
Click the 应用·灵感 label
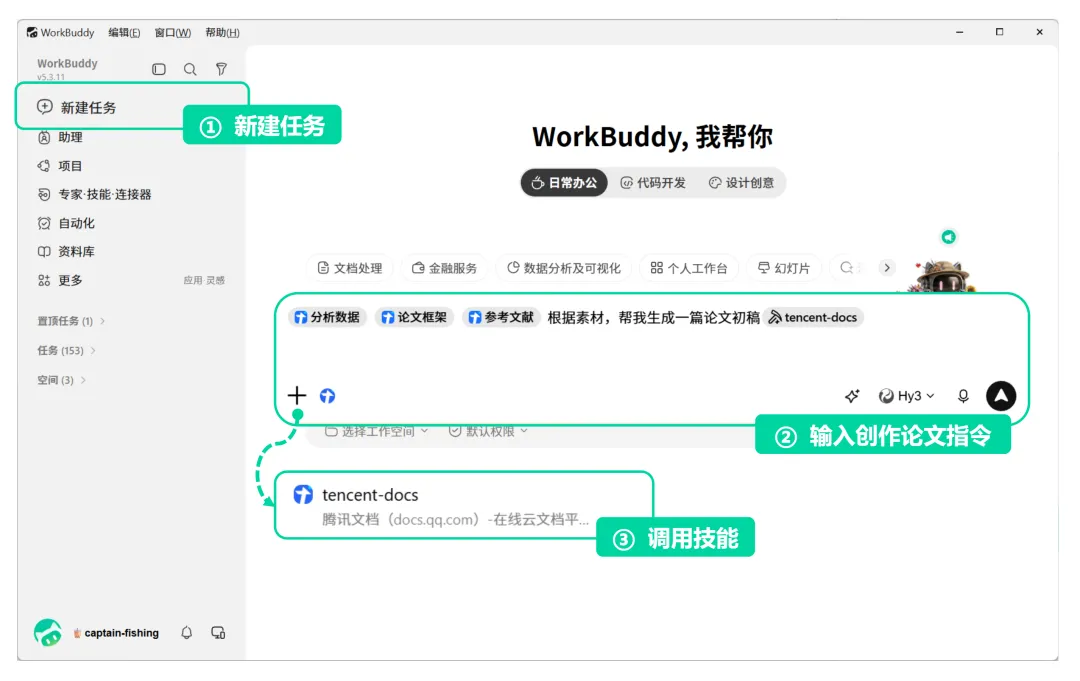(x=204, y=280)
